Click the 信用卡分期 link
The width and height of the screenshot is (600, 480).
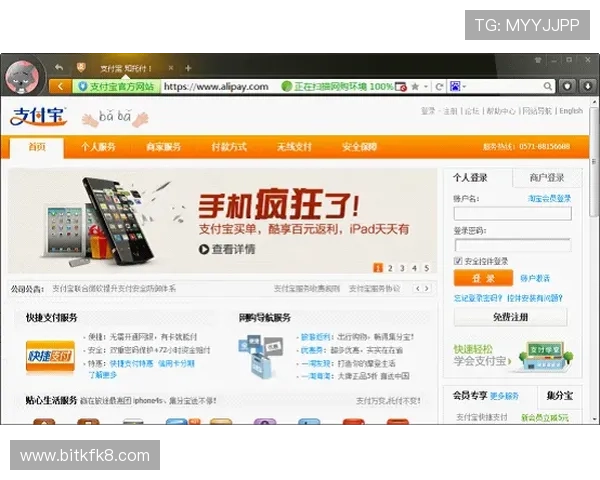pos(176,363)
